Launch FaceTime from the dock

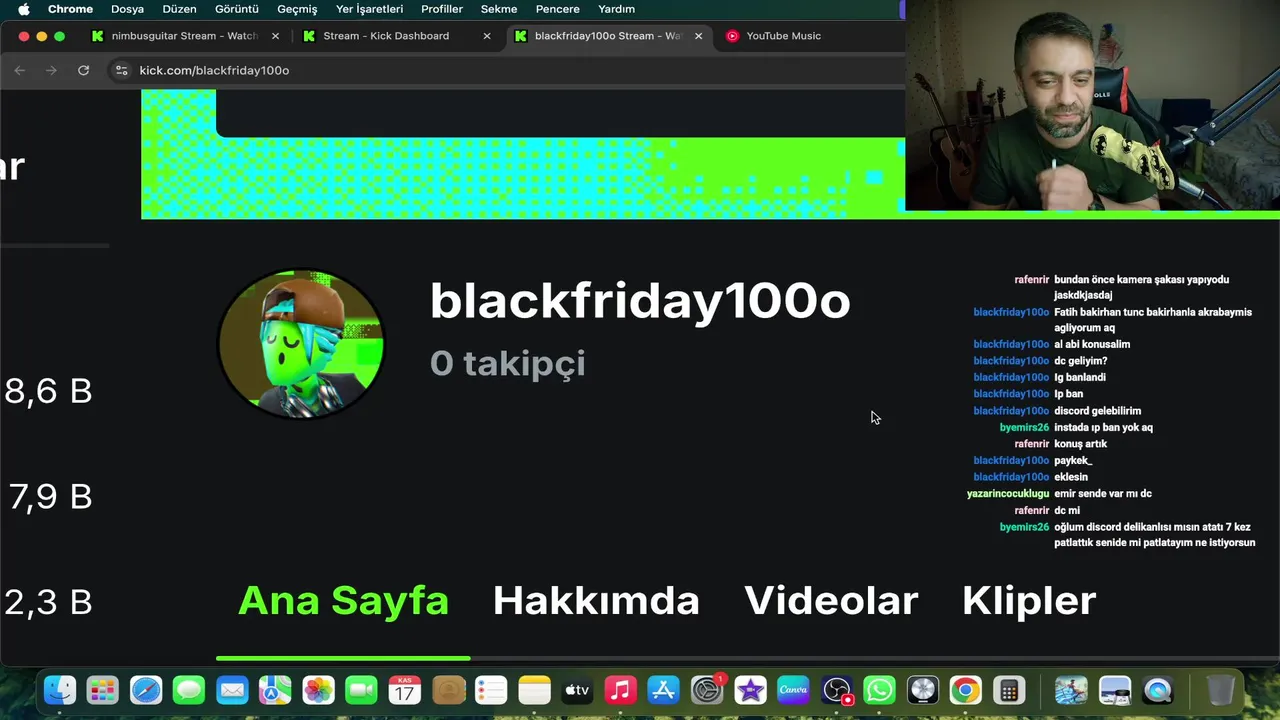[361, 690]
